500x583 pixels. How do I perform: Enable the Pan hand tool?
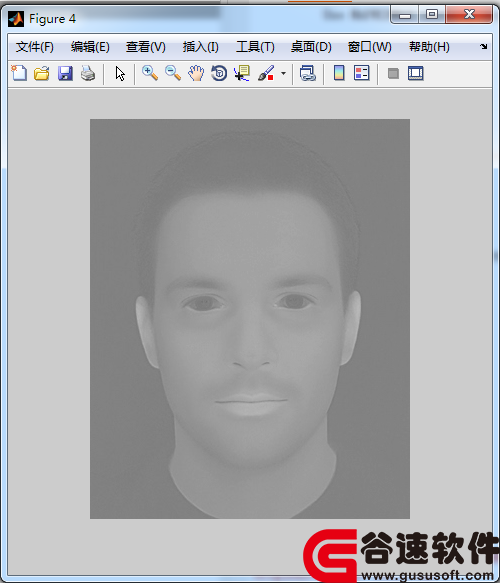[196, 73]
